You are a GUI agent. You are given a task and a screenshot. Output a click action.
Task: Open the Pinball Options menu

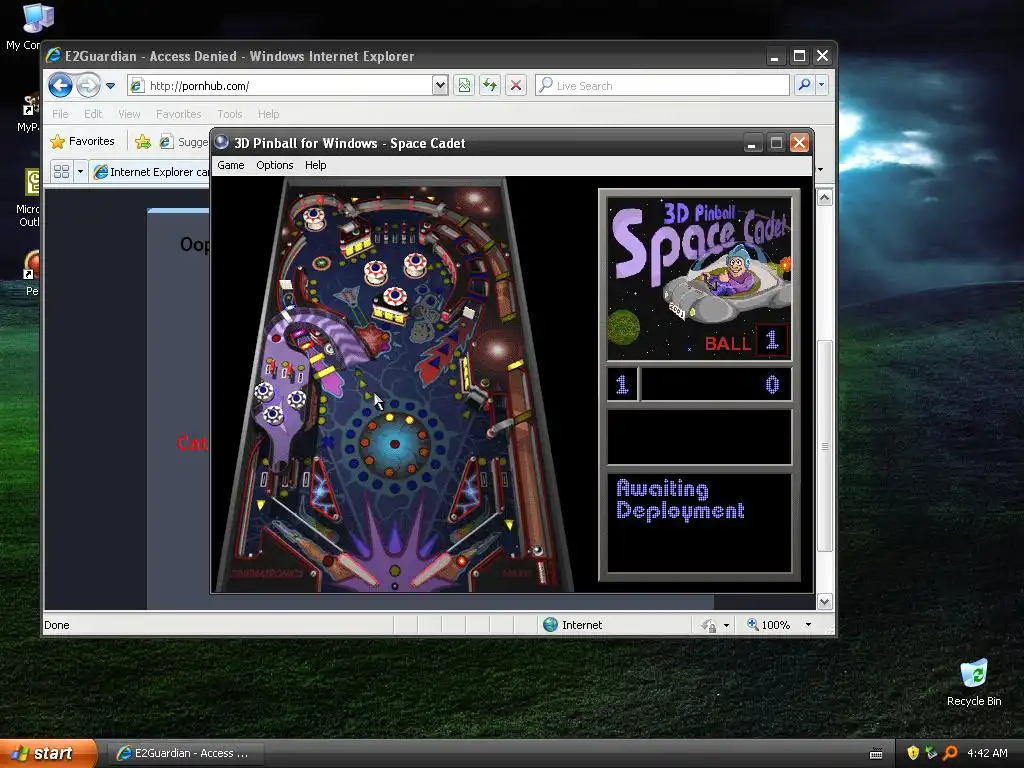(x=274, y=165)
